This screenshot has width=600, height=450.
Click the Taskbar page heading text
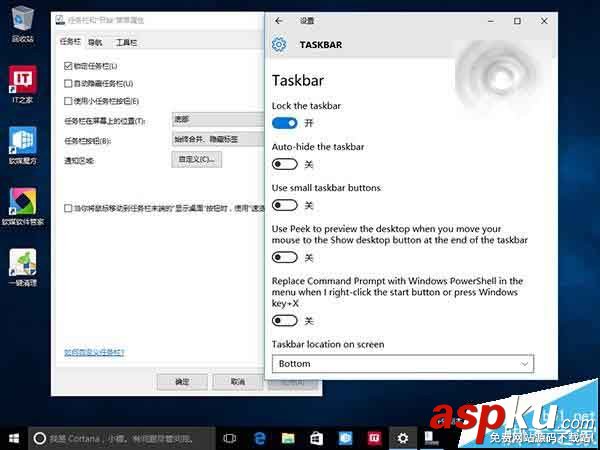point(298,81)
